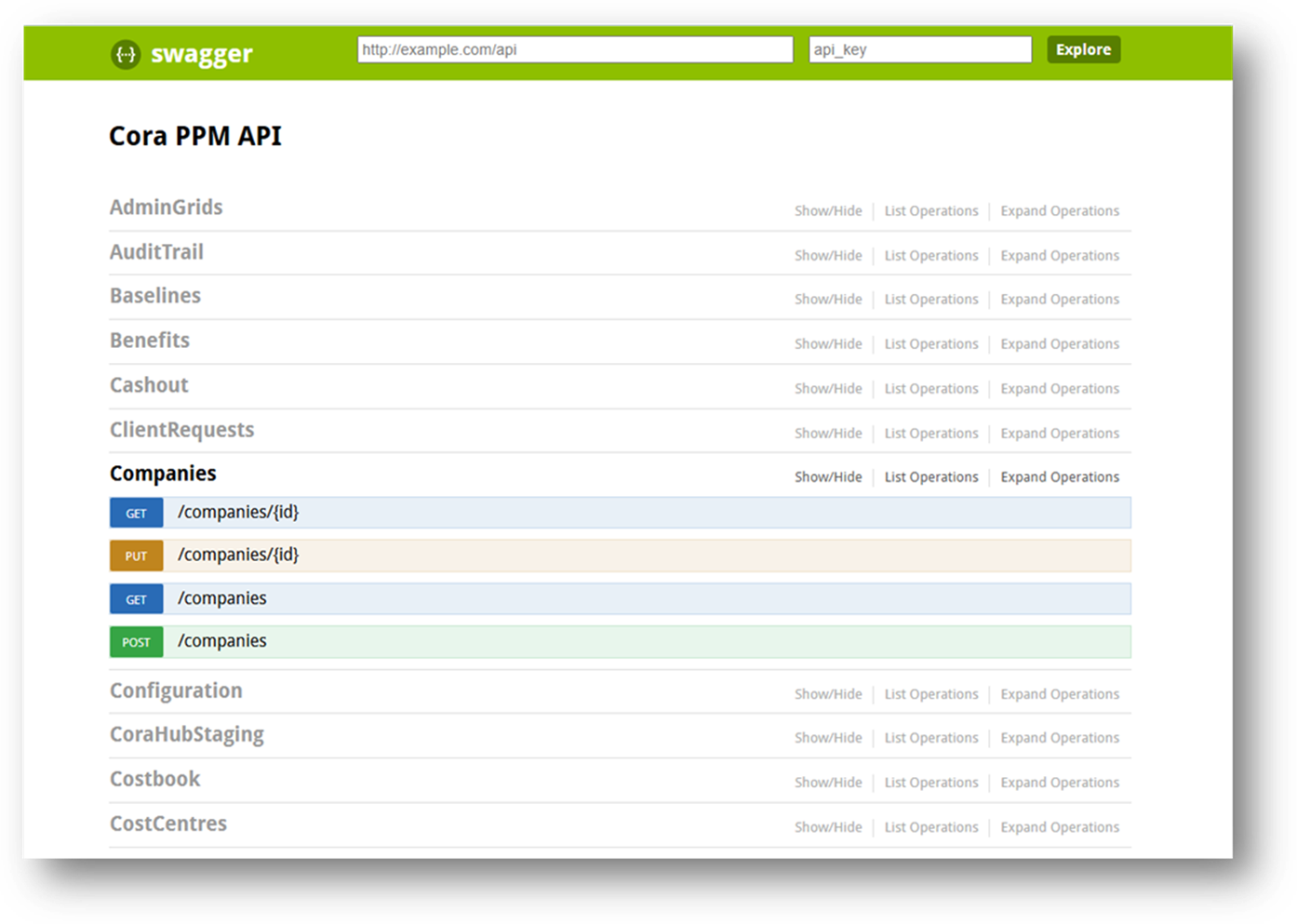Click the Cora PPM API title
This screenshot has width=1297, height=924.
[195, 136]
